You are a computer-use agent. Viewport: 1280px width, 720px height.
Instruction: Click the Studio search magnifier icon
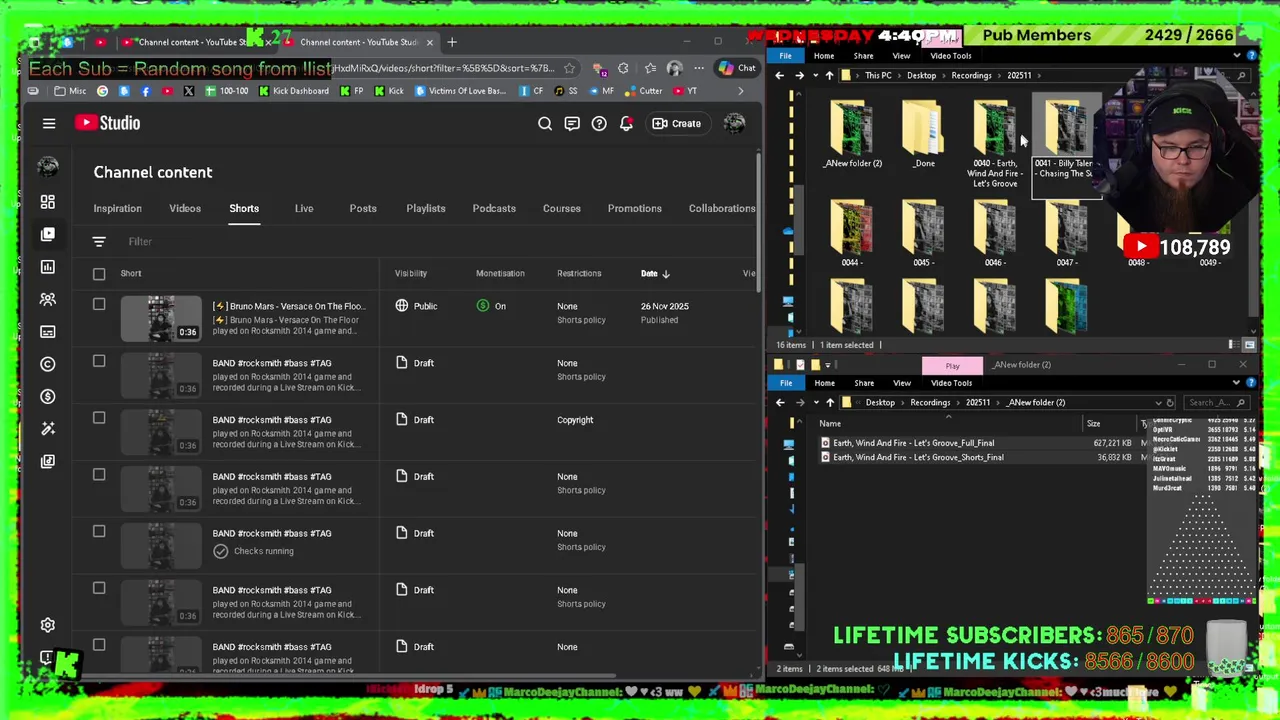click(x=545, y=123)
